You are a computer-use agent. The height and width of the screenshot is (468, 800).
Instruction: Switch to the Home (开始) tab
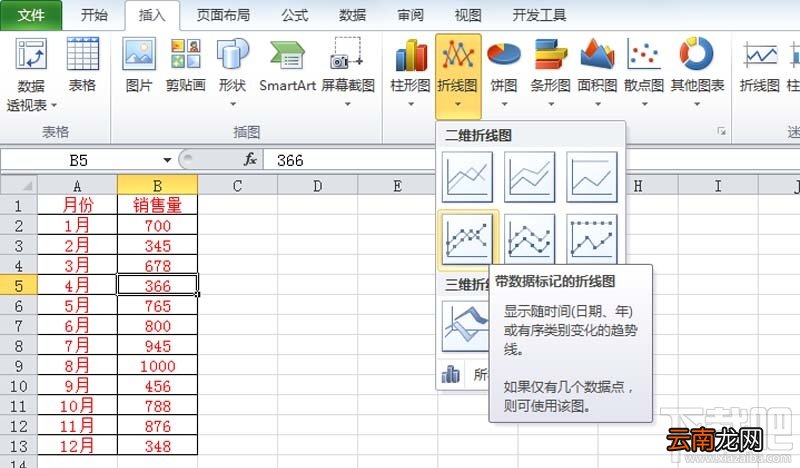[94, 15]
